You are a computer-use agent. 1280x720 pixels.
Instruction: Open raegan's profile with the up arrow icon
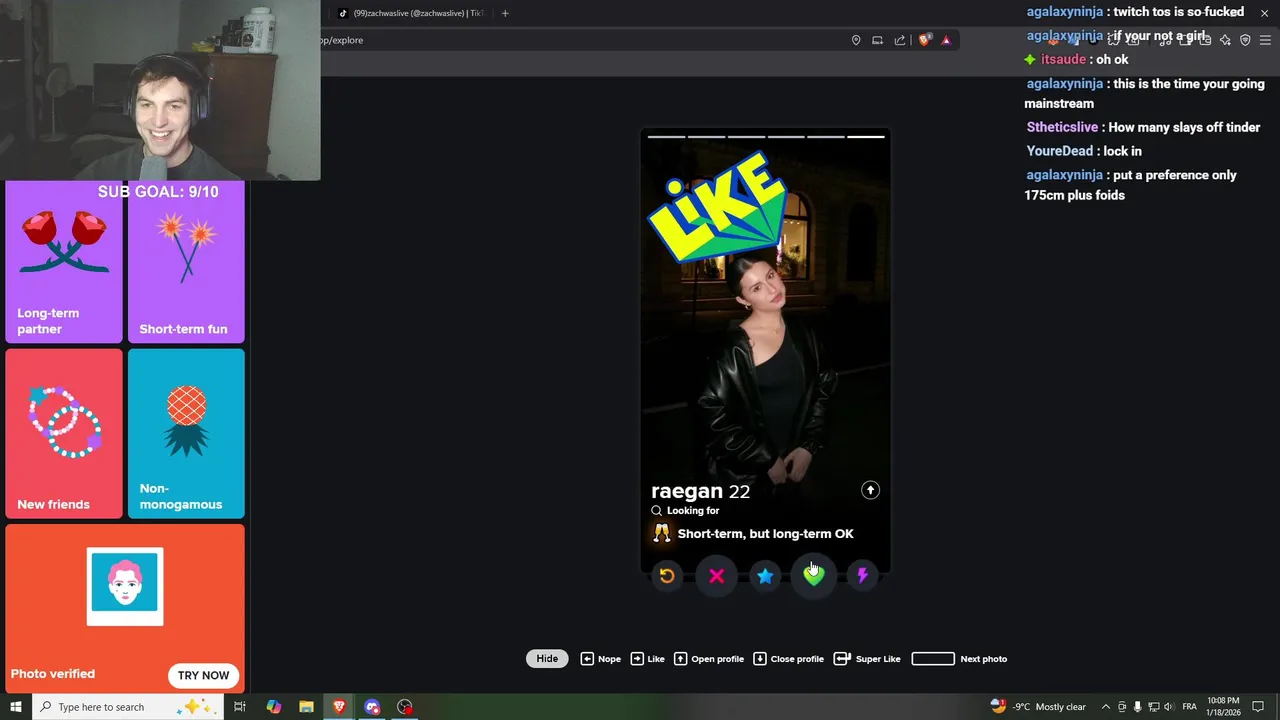(870, 490)
